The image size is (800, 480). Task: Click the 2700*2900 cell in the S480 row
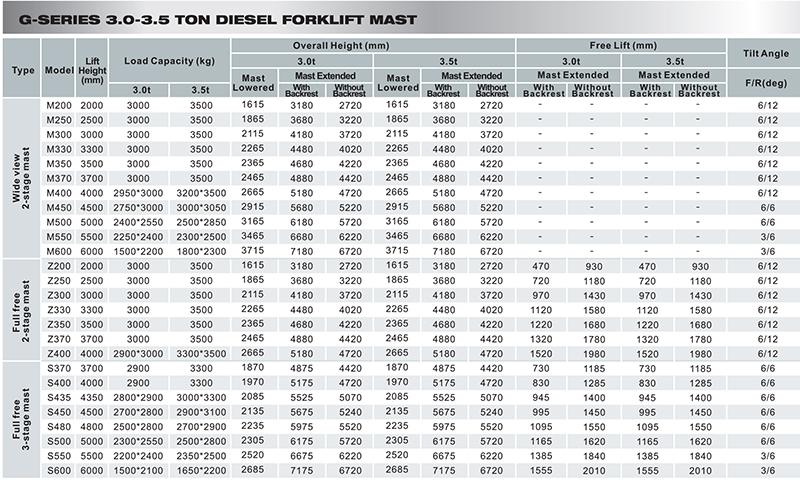(201, 427)
